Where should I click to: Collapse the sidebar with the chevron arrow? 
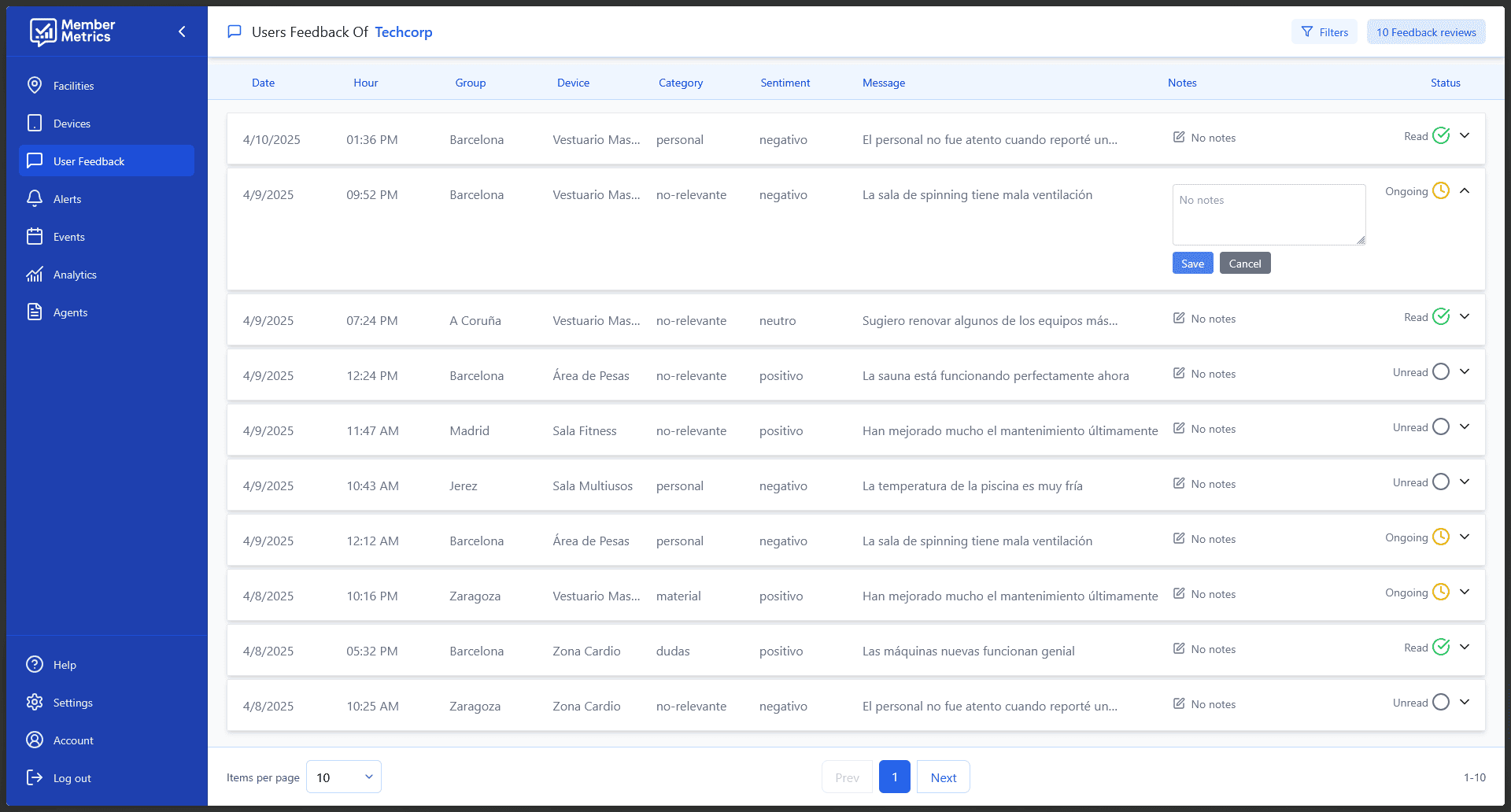click(x=182, y=31)
